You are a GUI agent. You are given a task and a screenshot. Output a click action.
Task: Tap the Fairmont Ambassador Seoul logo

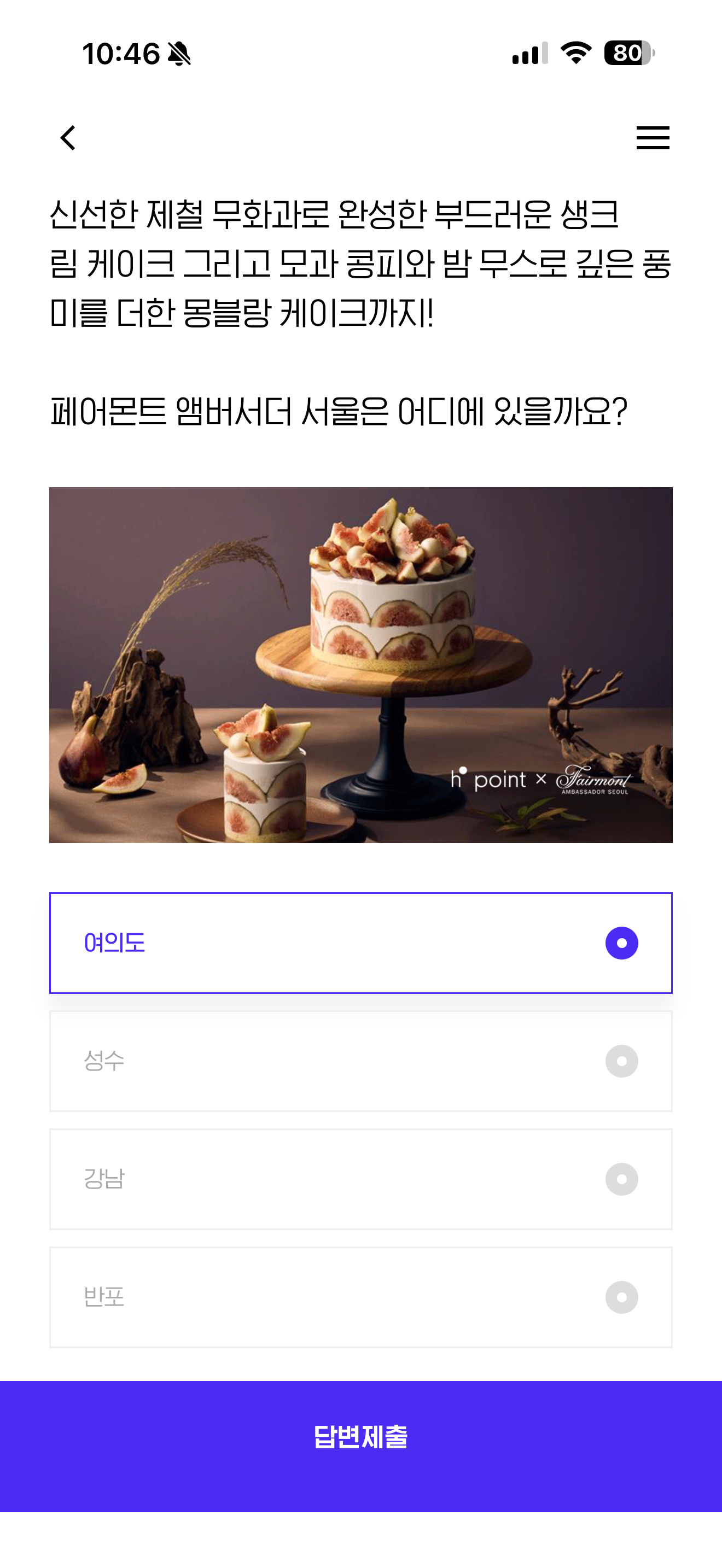[593, 780]
